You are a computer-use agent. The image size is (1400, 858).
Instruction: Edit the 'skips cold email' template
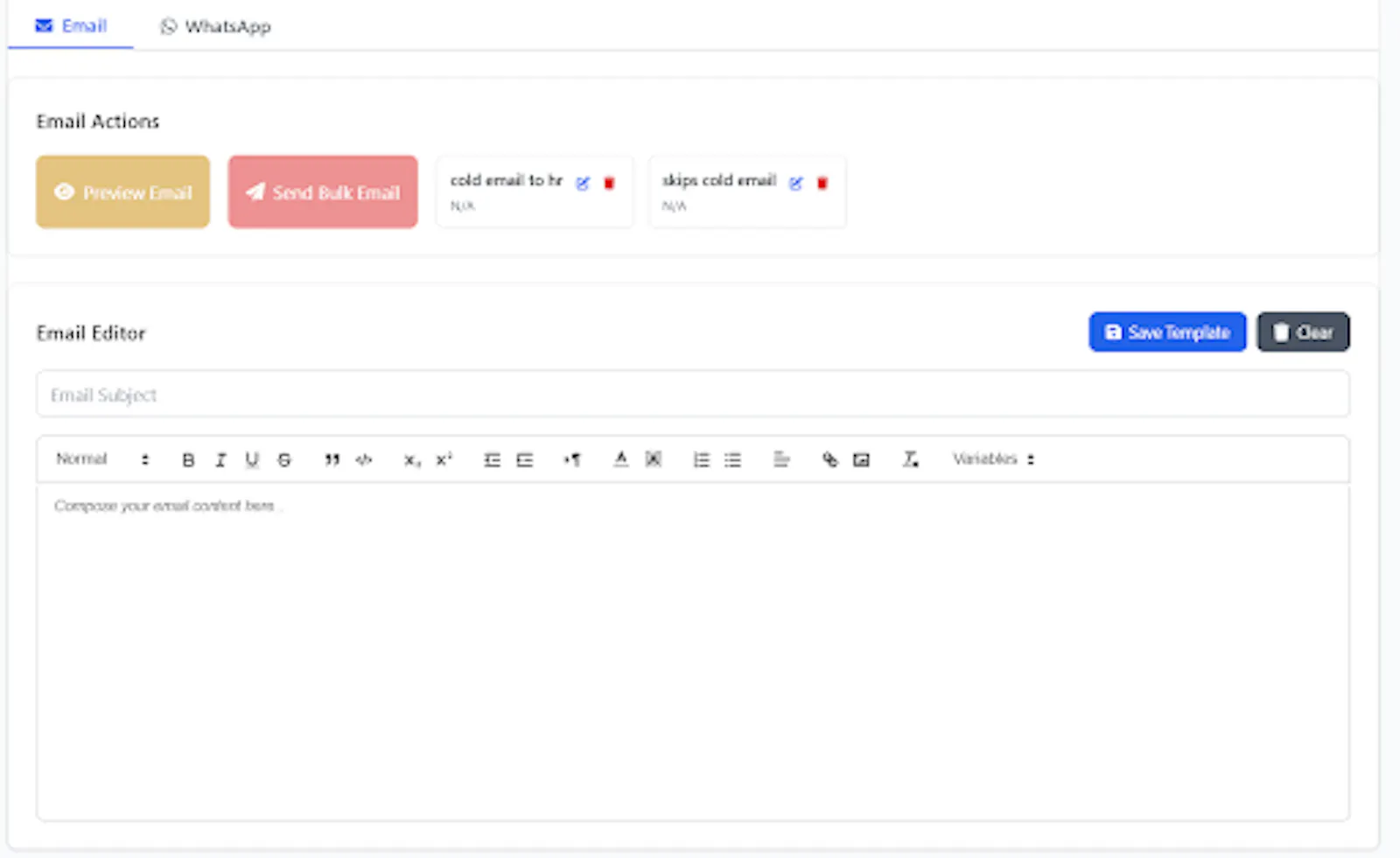click(x=795, y=183)
